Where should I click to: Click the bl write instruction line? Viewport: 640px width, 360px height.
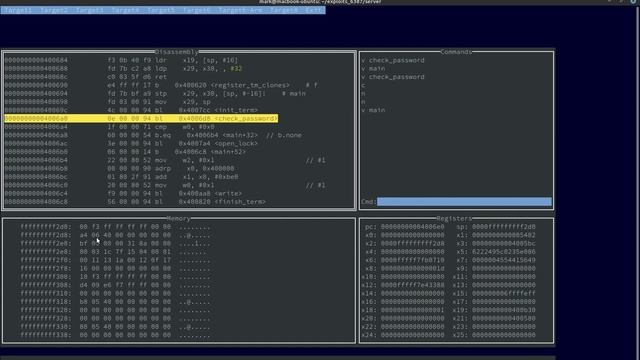(123, 193)
